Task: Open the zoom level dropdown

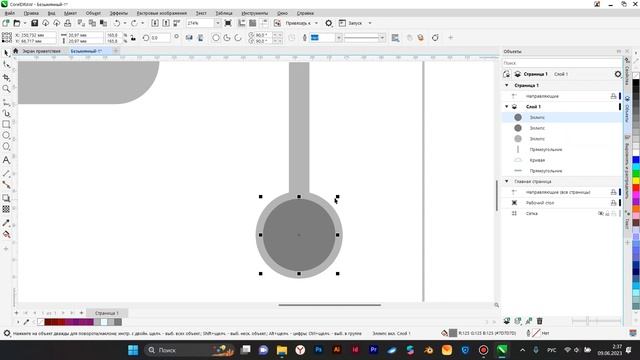Action: (217, 23)
